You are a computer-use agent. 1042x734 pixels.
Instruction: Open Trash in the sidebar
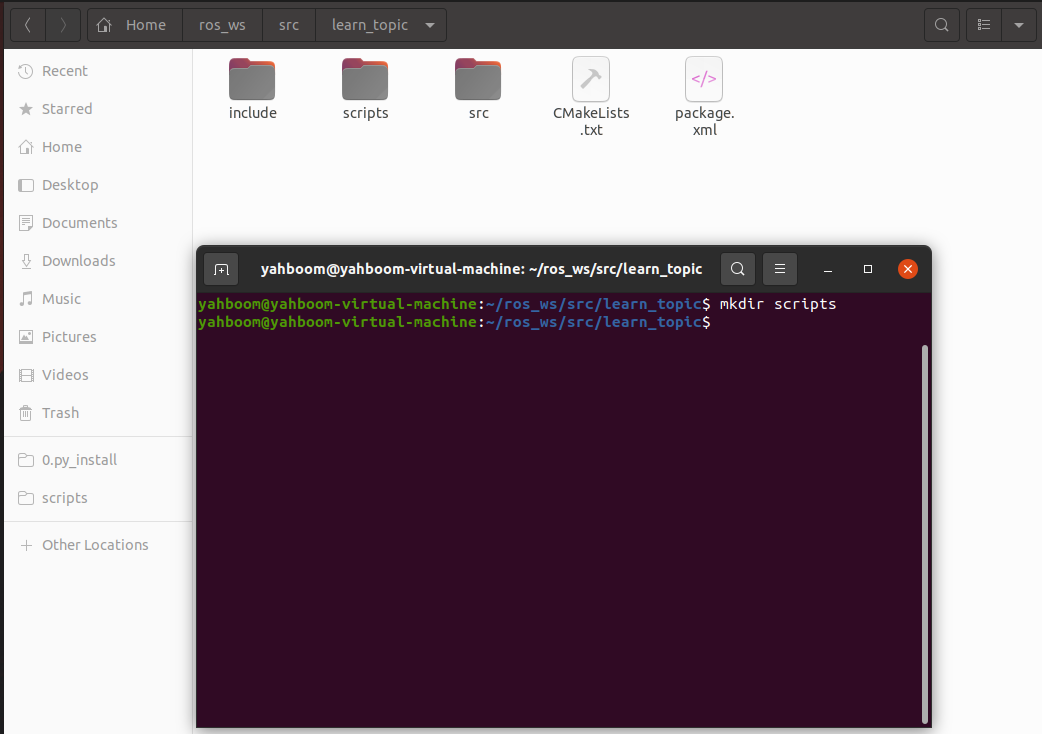(x=98, y=413)
